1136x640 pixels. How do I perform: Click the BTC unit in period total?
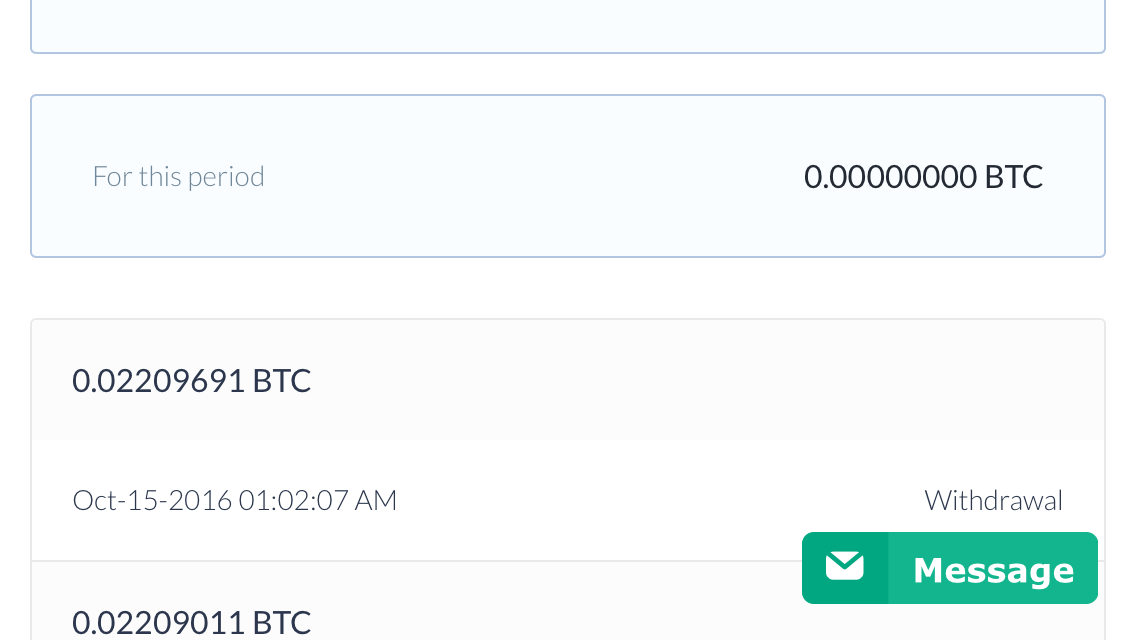coord(1014,177)
